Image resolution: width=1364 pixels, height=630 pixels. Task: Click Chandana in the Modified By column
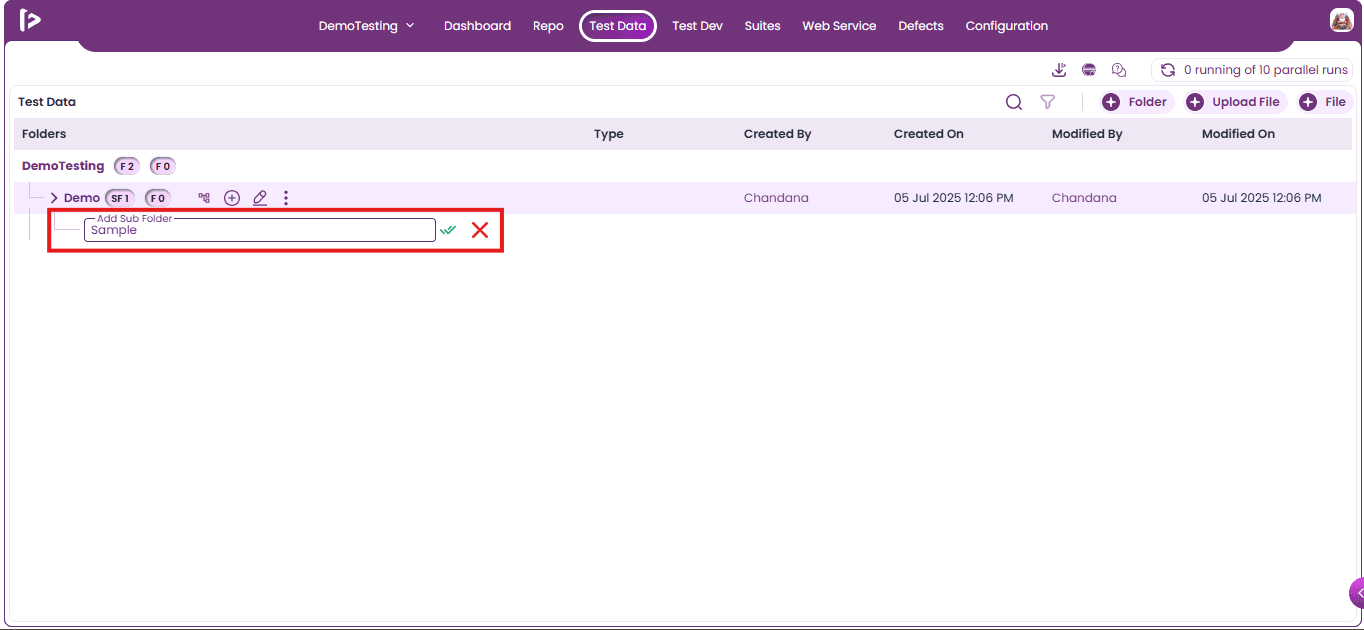click(1084, 198)
